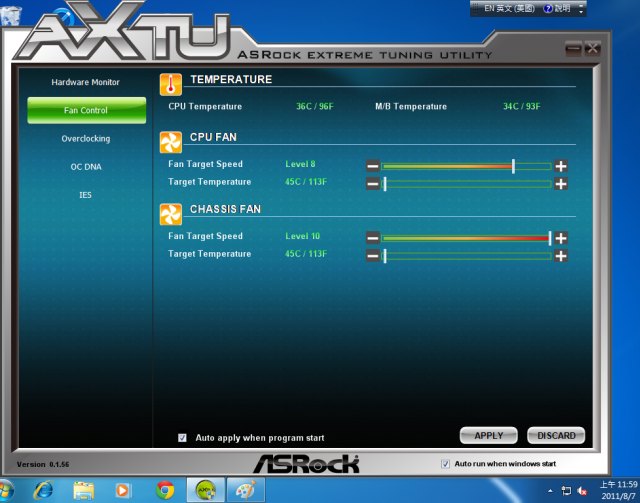640x503 pixels.
Task: Click the language bar help icon
Action: 548,9
